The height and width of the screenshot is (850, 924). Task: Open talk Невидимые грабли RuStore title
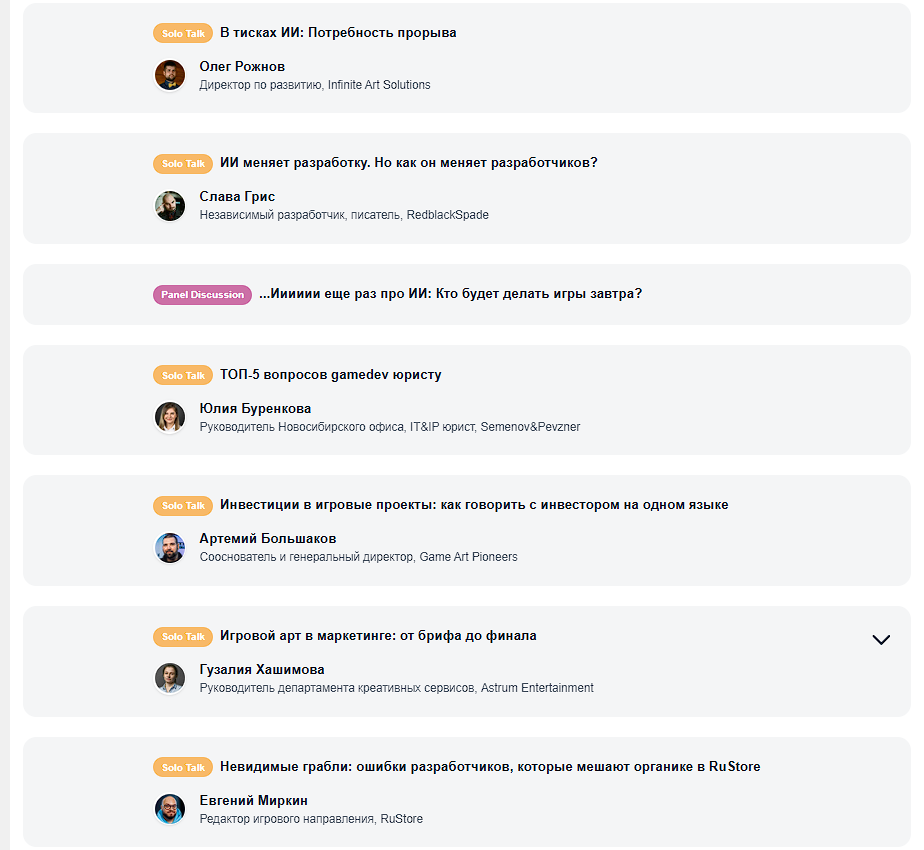pyautogui.click(x=490, y=766)
